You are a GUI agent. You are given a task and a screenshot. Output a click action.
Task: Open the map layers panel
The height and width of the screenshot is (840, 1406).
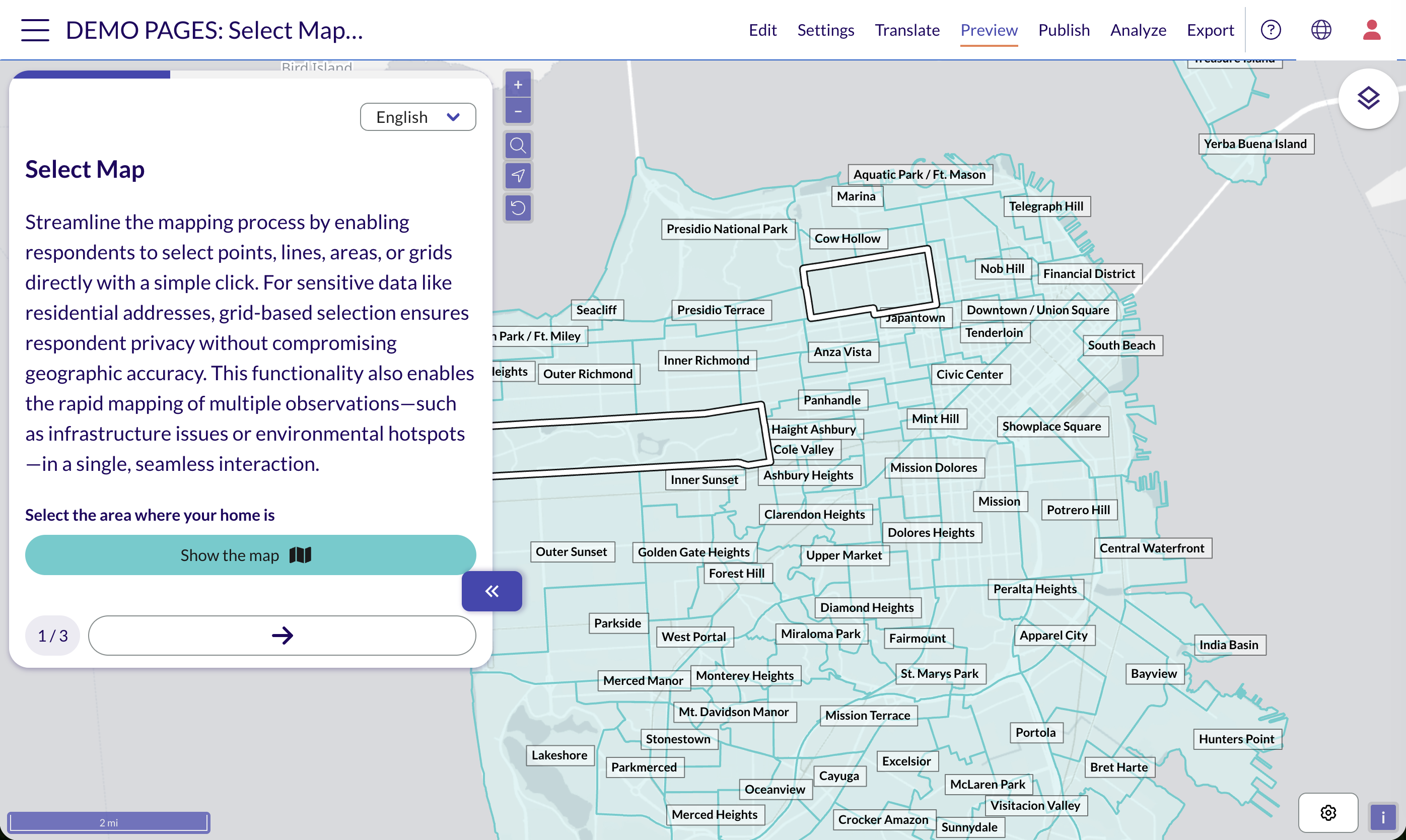[x=1368, y=99]
